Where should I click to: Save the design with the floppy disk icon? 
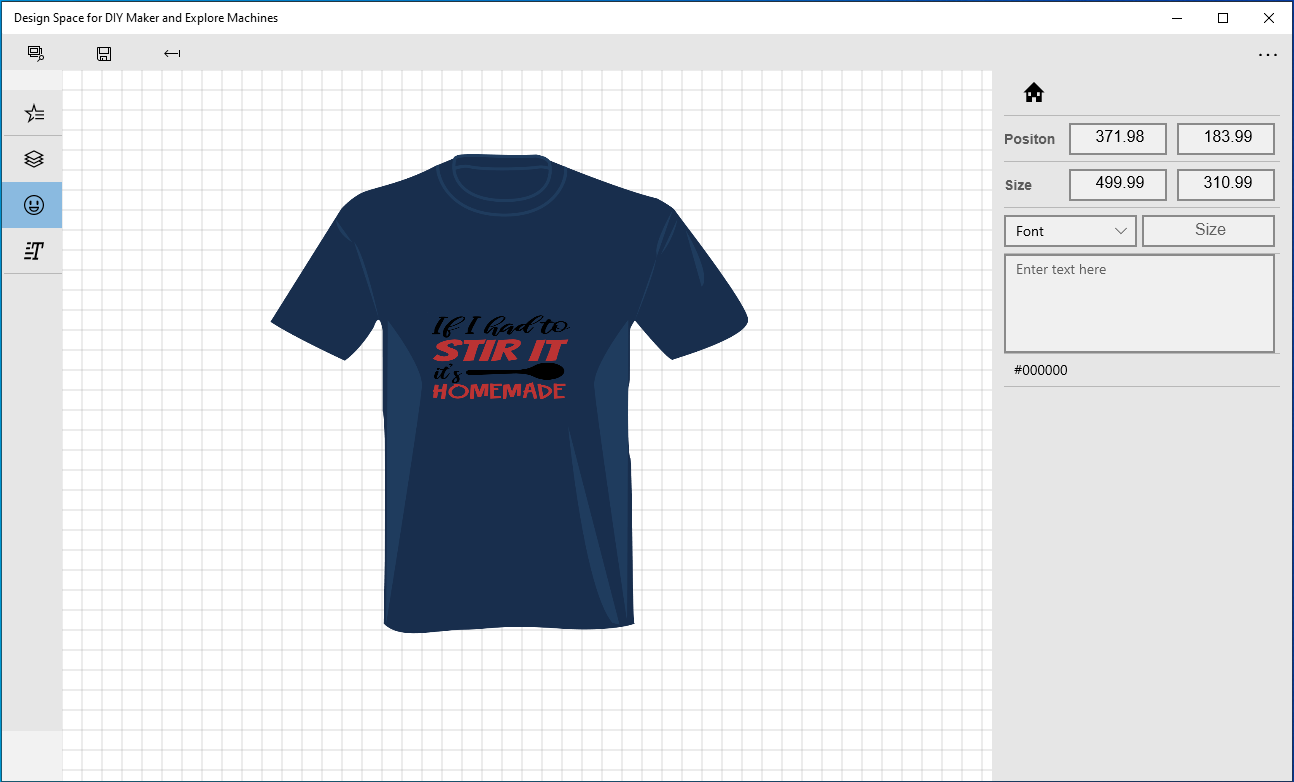[x=104, y=53]
